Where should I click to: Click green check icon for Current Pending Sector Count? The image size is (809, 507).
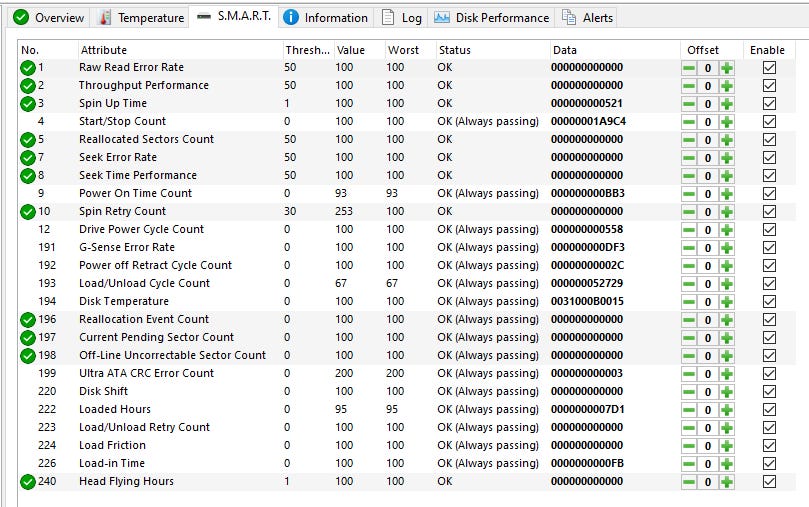tap(27, 338)
